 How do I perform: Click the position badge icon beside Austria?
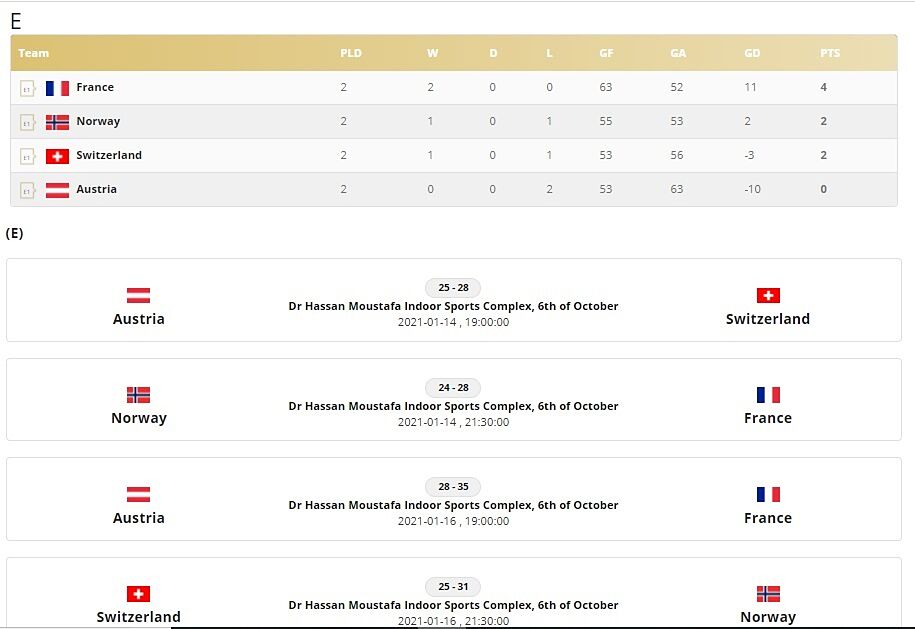coord(27,190)
